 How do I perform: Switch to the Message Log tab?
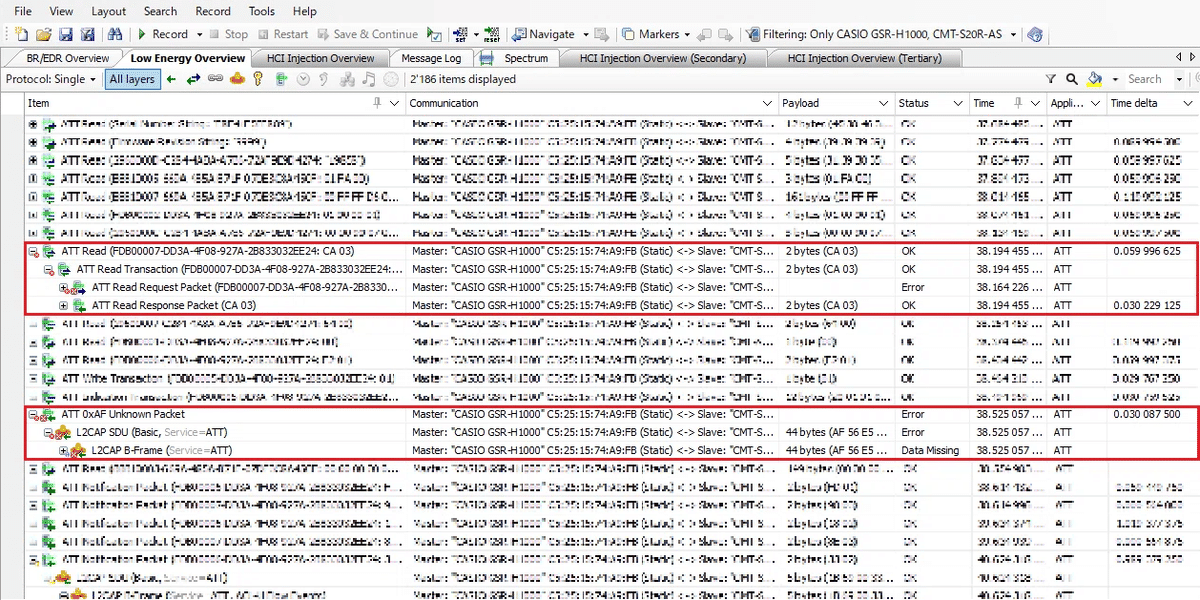(432, 57)
